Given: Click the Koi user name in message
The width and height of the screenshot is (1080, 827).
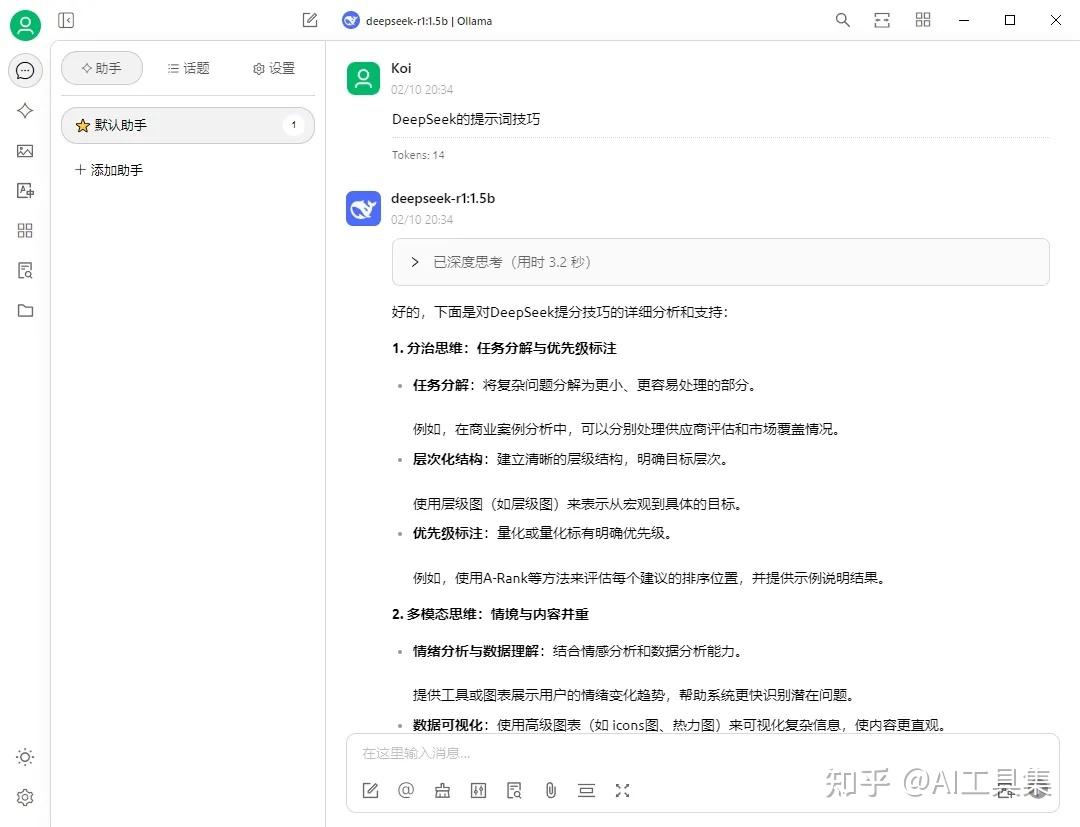Looking at the screenshot, I should tap(401, 68).
